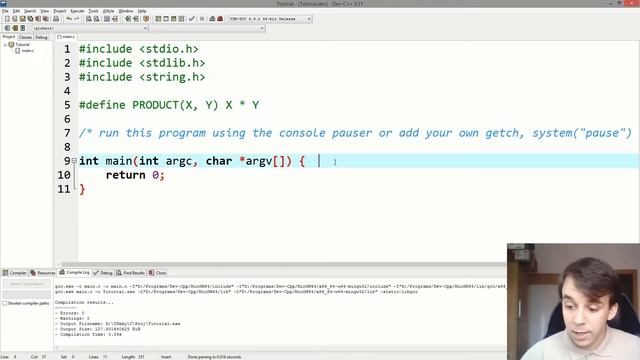
Task: Switch to the Find Results tab
Action: [x=131, y=273]
